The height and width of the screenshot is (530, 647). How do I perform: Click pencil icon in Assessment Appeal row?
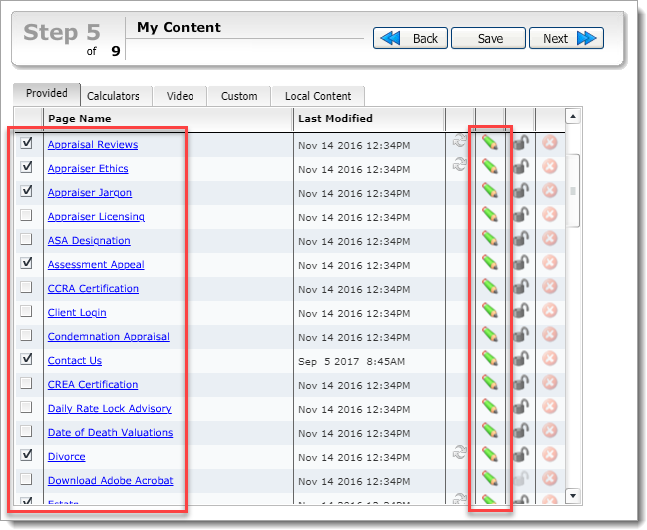tap(490, 263)
